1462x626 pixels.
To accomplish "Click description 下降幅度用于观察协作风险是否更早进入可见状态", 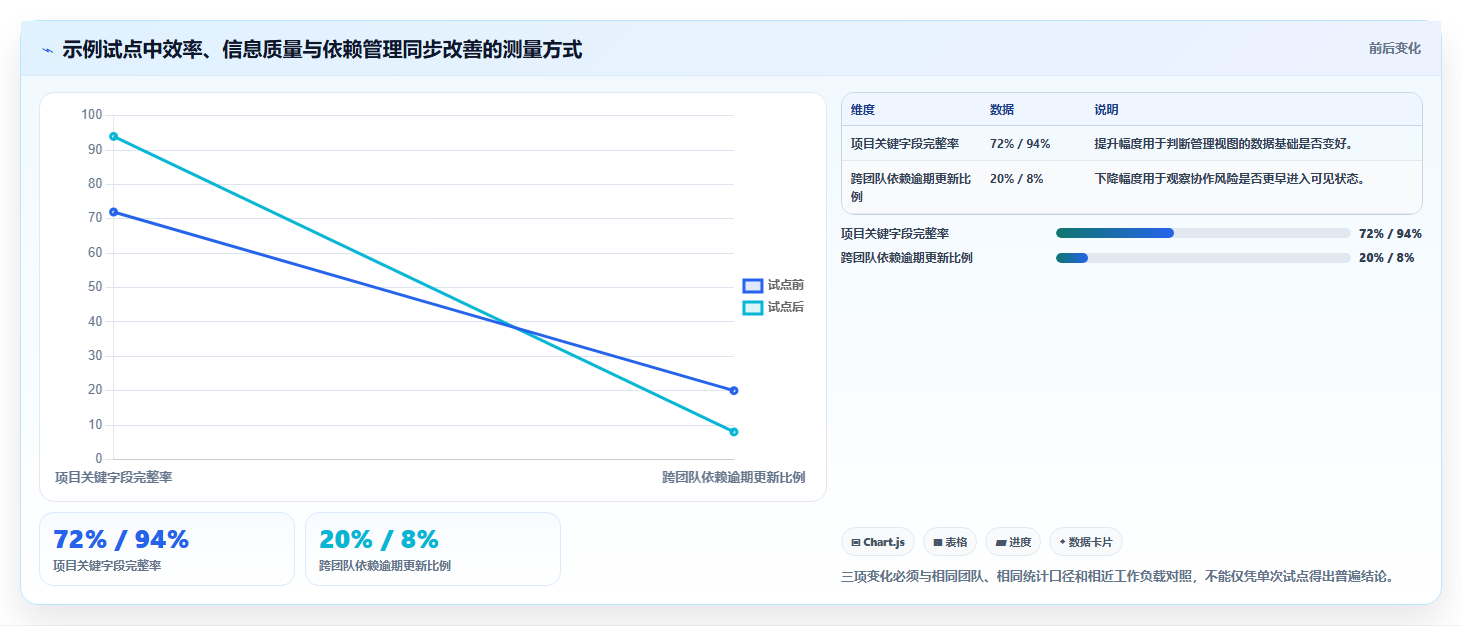I will click(x=1230, y=179).
